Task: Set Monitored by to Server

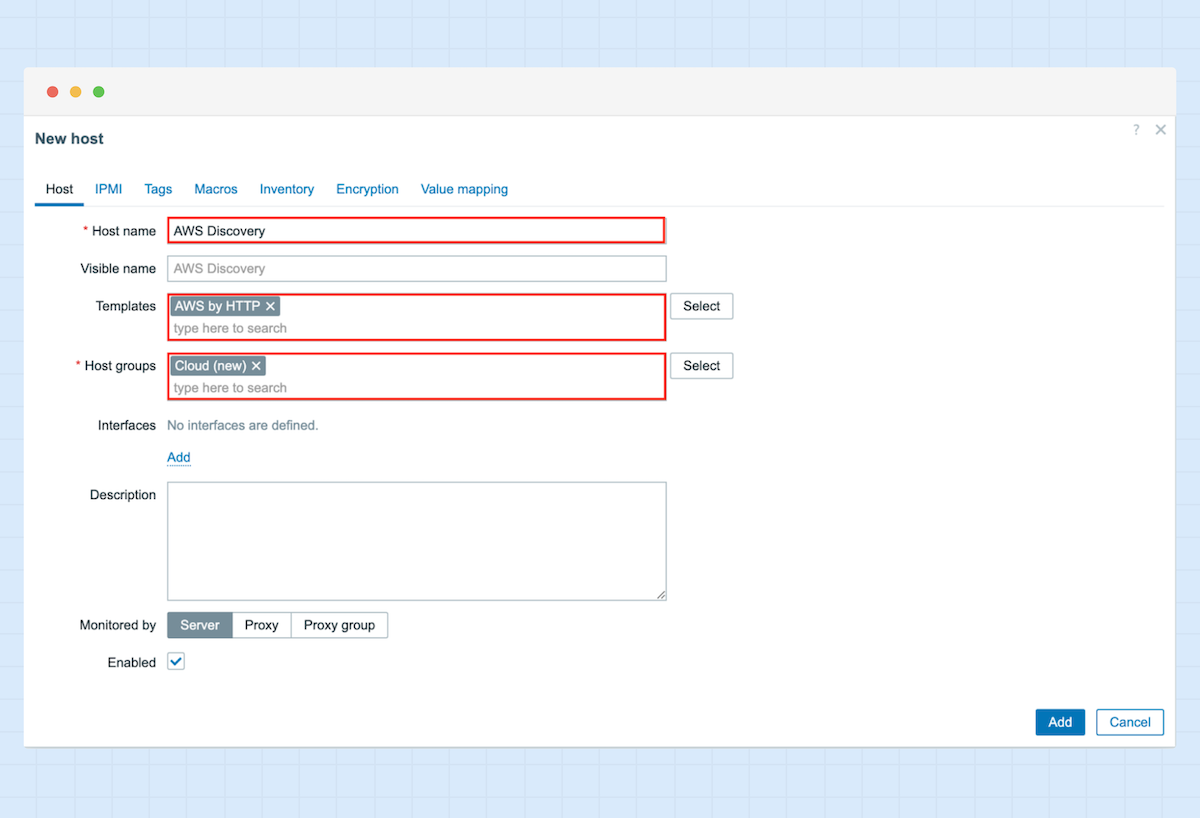Action: 200,625
